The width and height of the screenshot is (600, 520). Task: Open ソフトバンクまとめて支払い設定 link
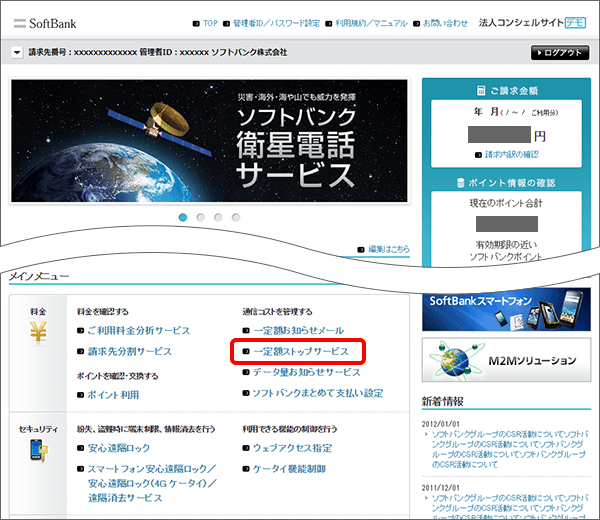click(x=318, y=393)
